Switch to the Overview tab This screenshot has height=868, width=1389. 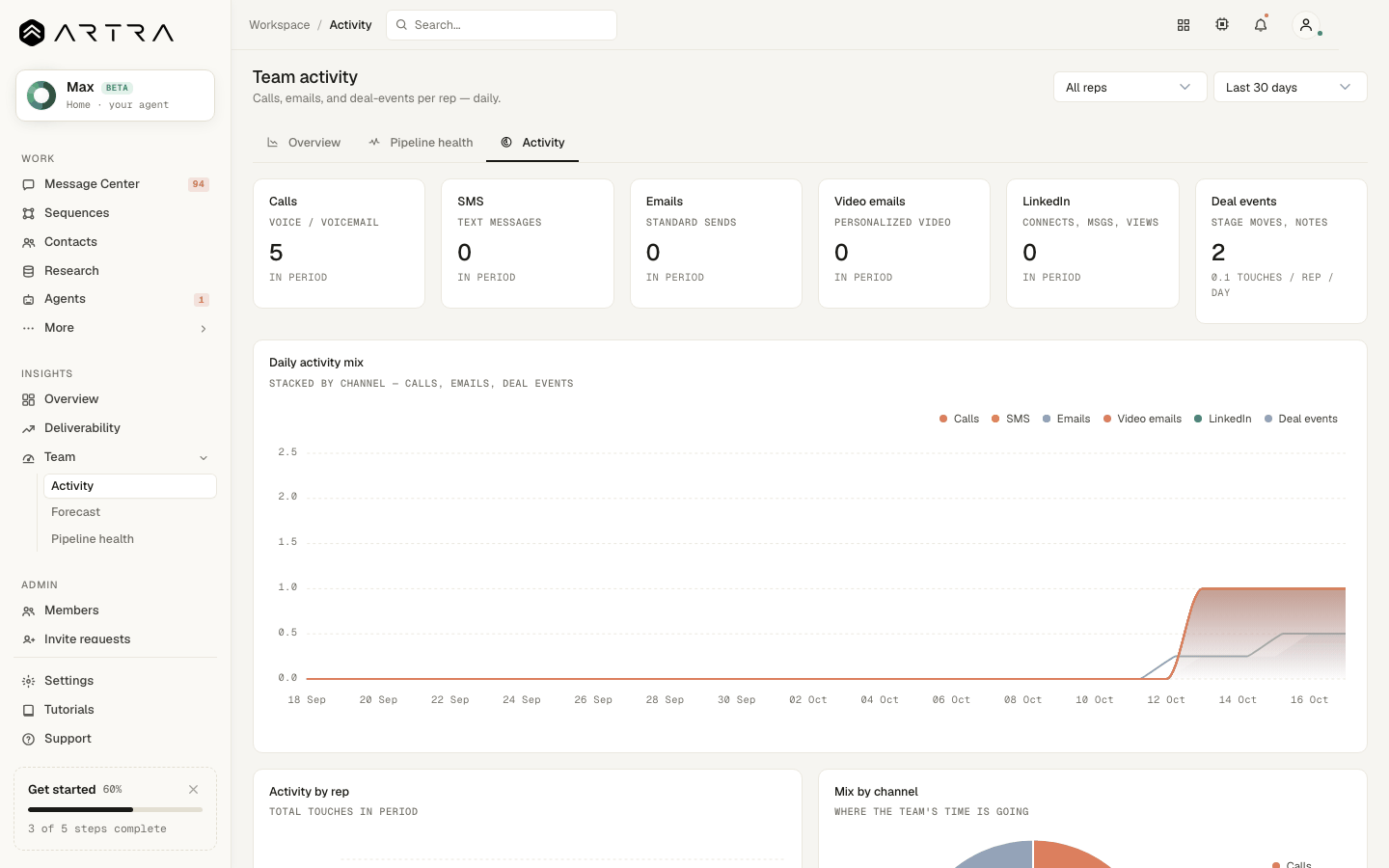point(304,143)
